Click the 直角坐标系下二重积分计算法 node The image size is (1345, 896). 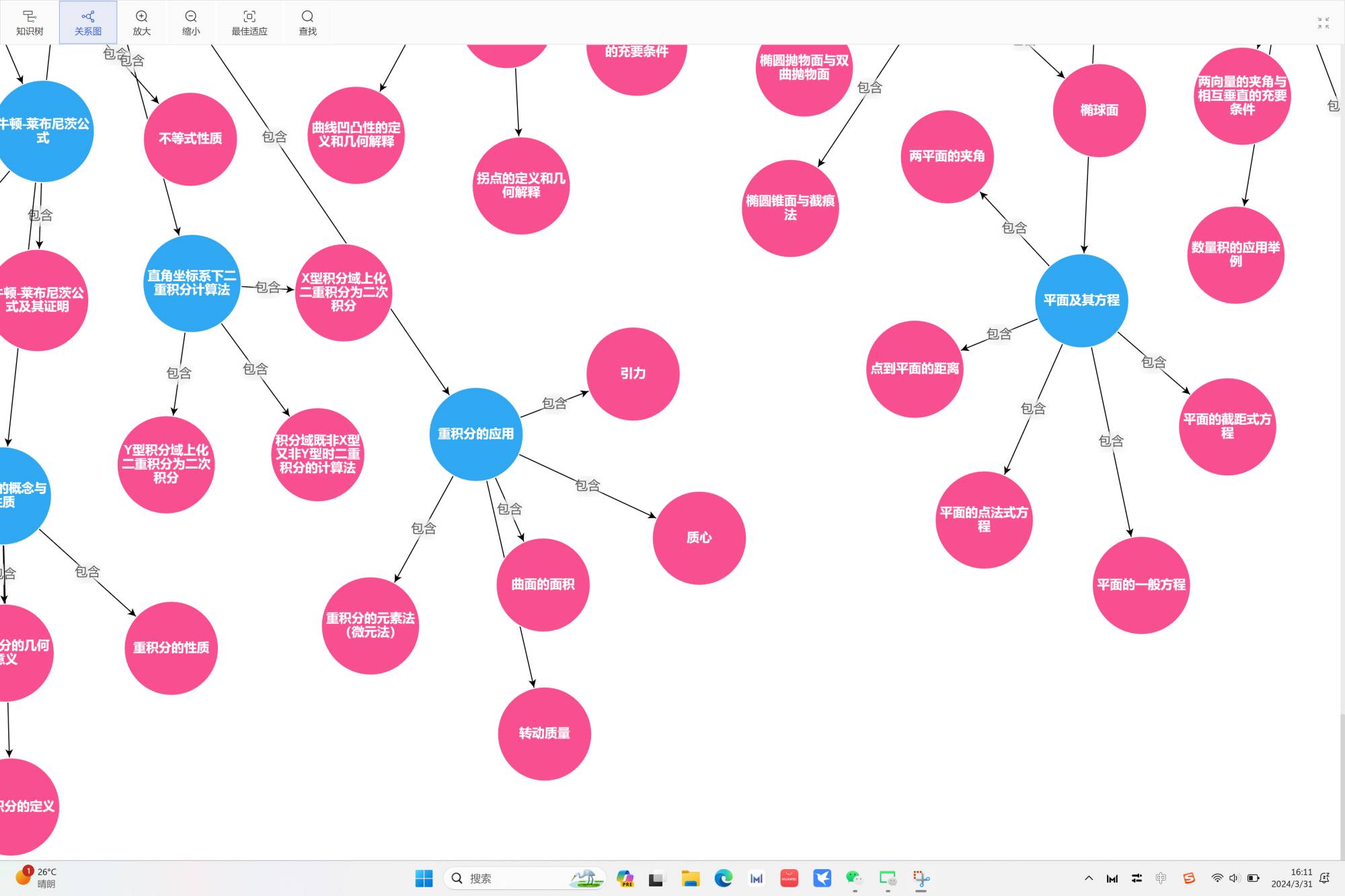point(192,283)
